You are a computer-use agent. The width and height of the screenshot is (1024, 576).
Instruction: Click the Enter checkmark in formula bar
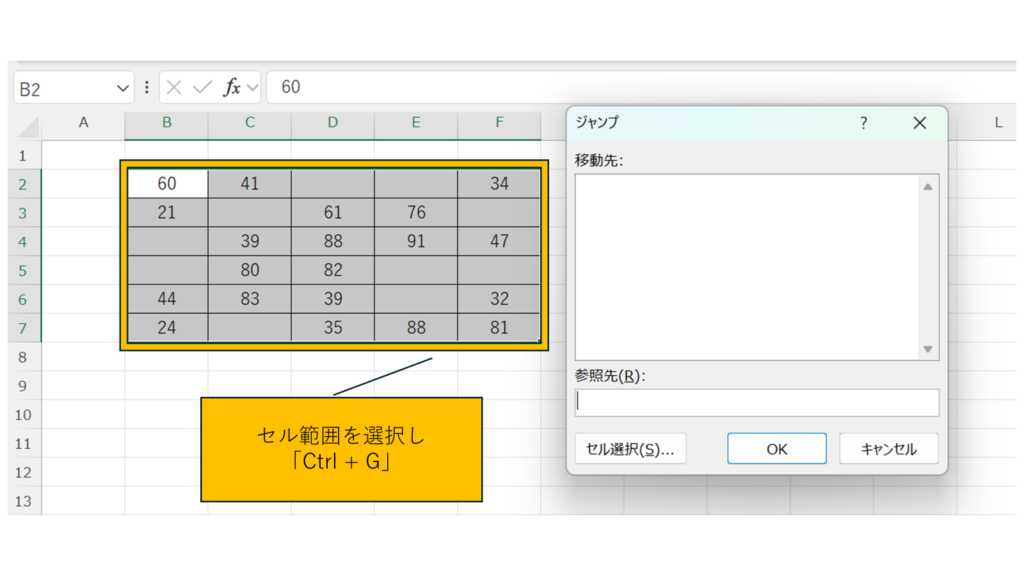(202, 88)
